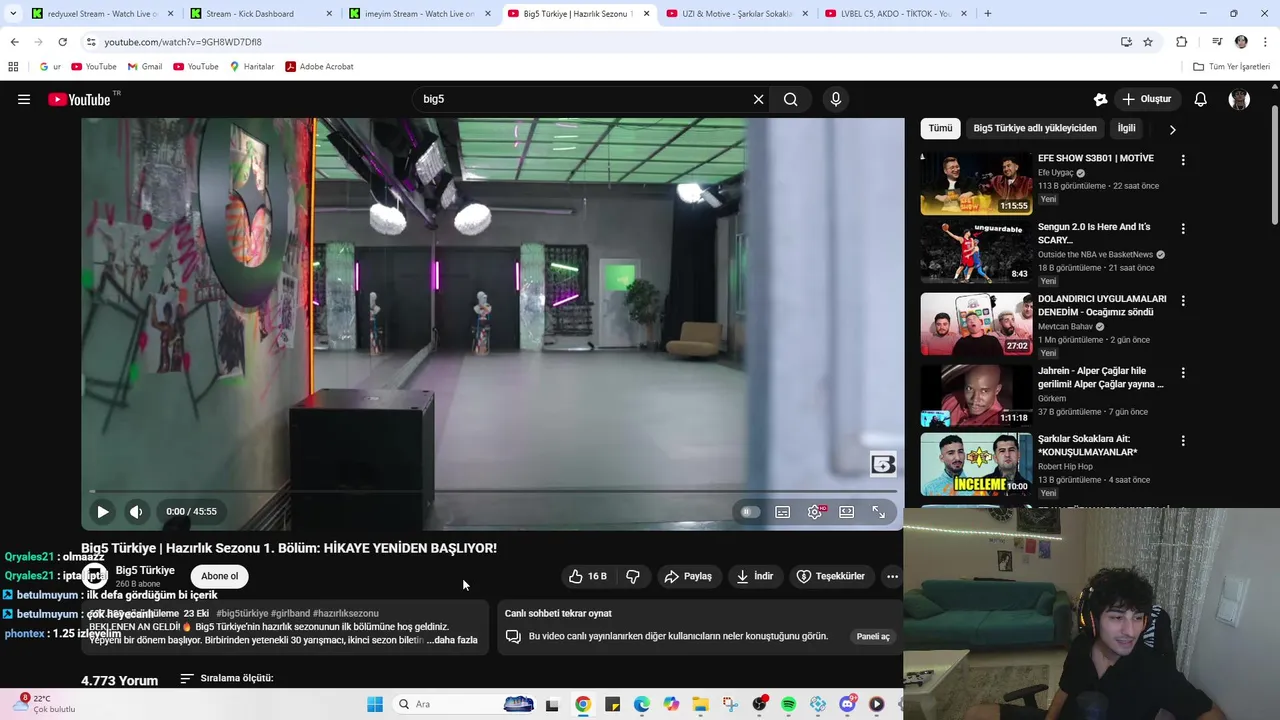Open options for Şarkılar Sokaklara Ait video
This screenshot has height=720, width=1280.
point(1183,441)
